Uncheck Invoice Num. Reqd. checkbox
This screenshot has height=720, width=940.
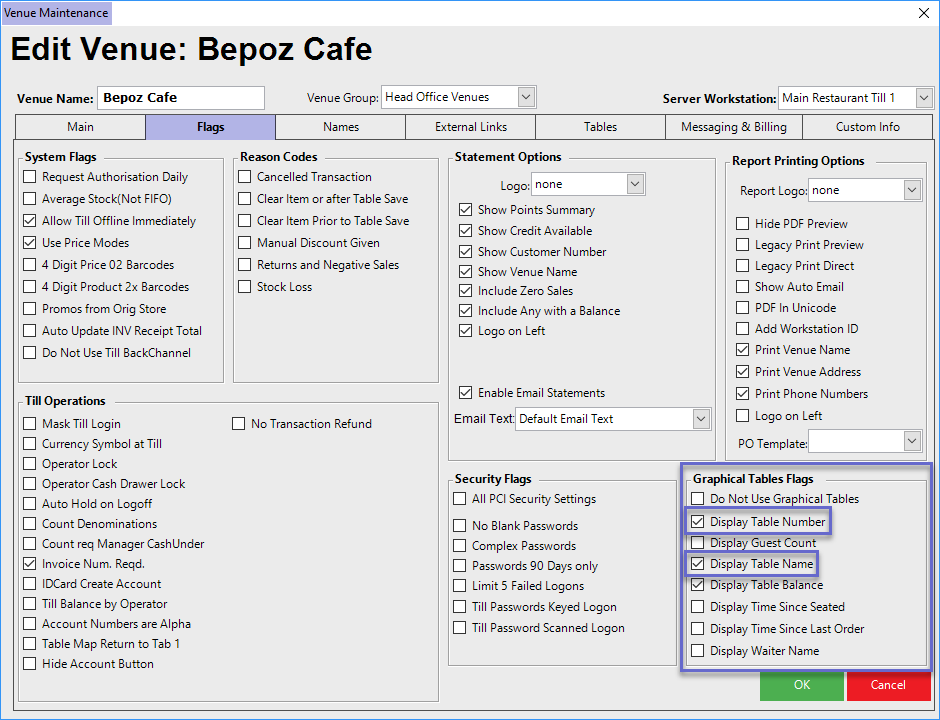29,564
